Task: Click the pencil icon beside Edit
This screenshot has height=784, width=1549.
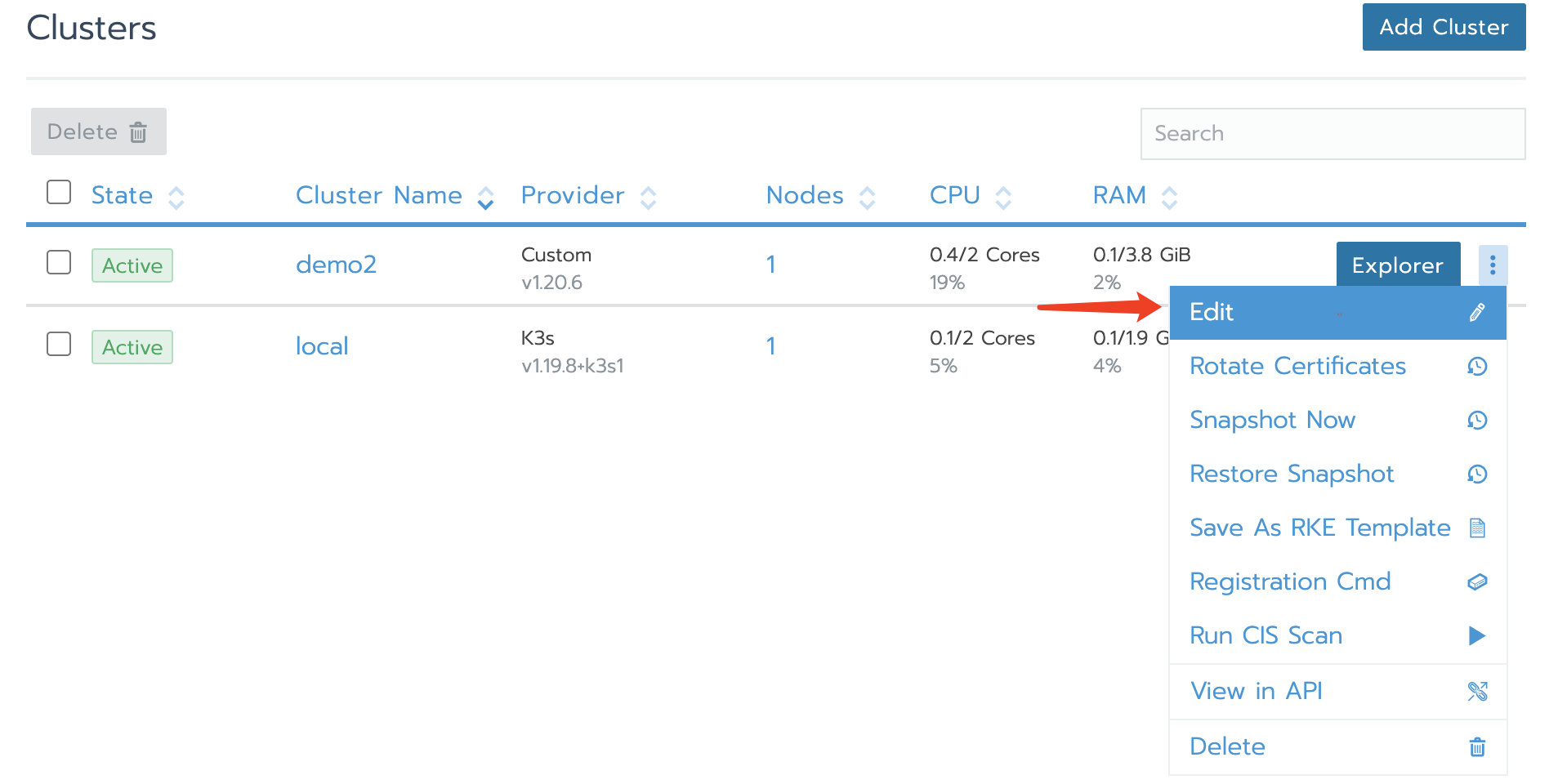Action: coord(1475,312)
